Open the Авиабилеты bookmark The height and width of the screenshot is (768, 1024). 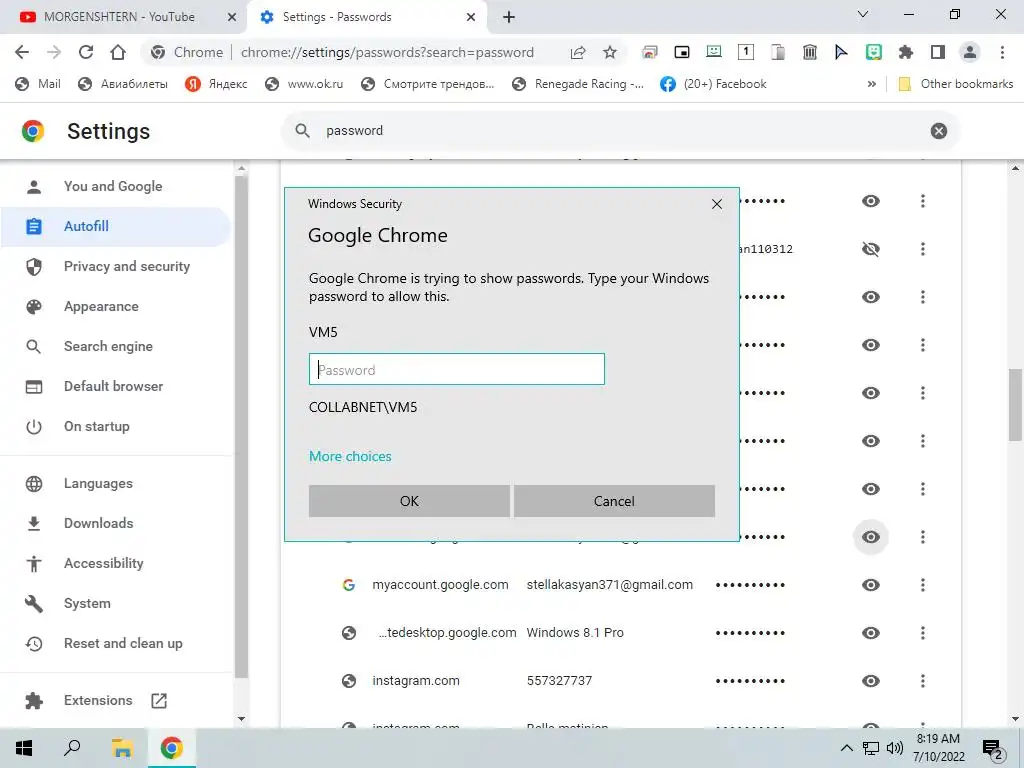click(x=123, y=84)
